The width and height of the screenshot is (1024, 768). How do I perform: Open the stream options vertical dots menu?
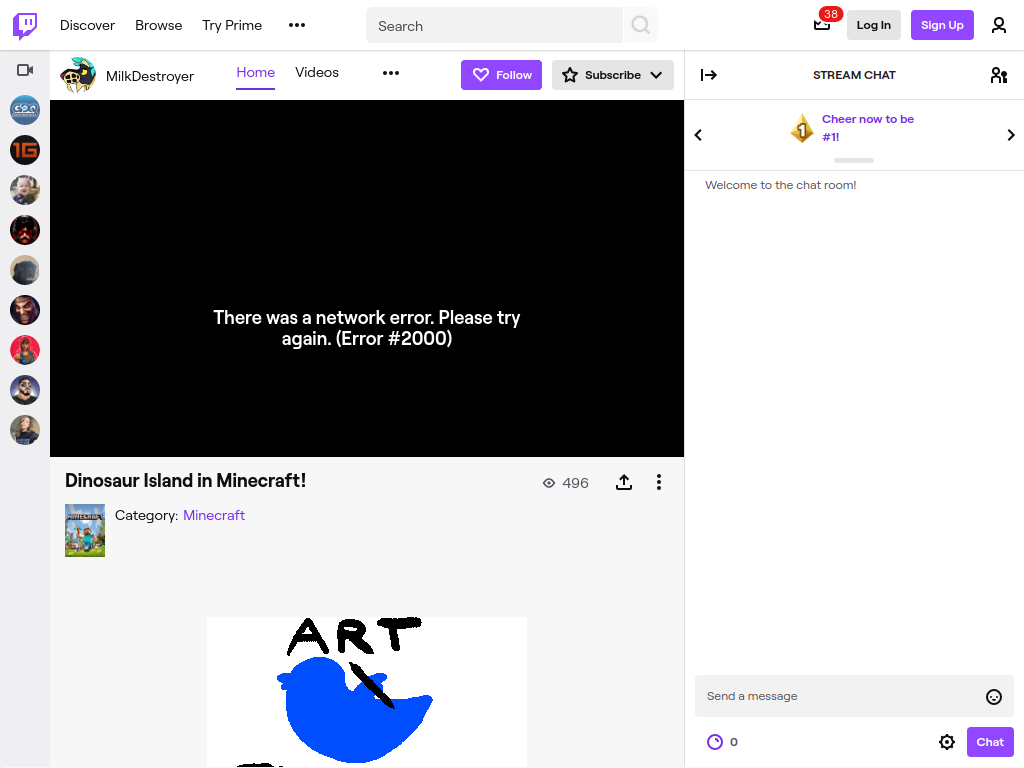click(658, 483)
